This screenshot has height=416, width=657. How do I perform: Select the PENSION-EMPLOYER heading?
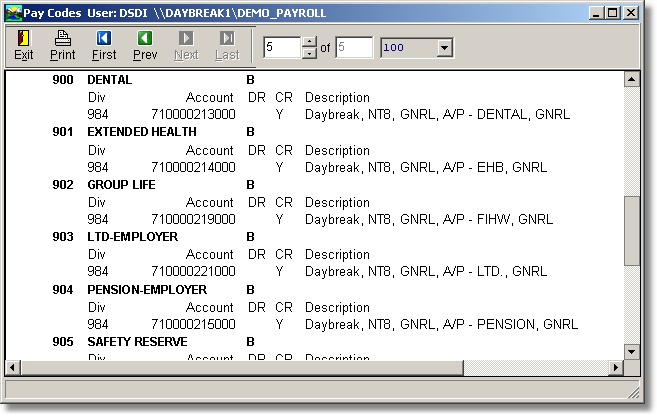(147, 289)
